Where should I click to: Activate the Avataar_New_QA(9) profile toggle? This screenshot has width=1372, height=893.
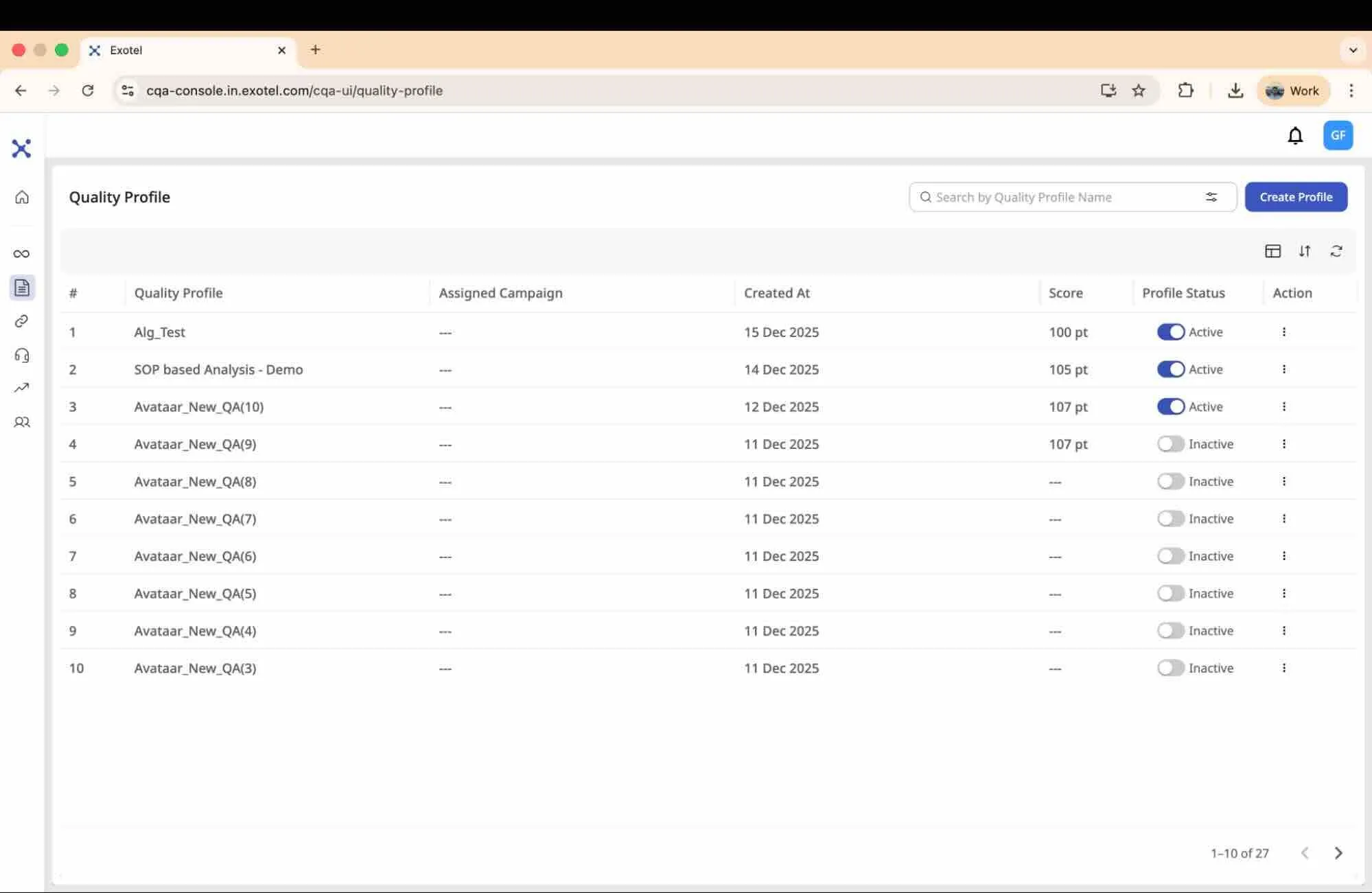click(1170, 444)
